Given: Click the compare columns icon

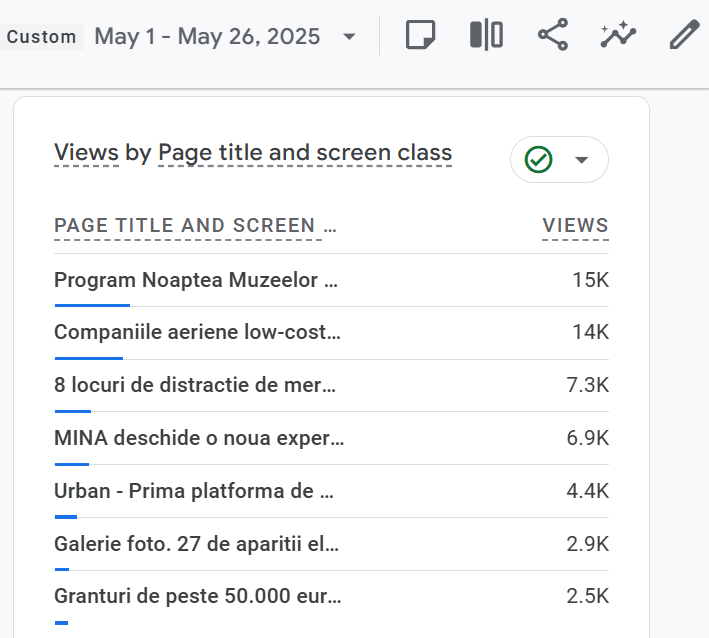Looking at the screenshot, I should pos(486,35).
